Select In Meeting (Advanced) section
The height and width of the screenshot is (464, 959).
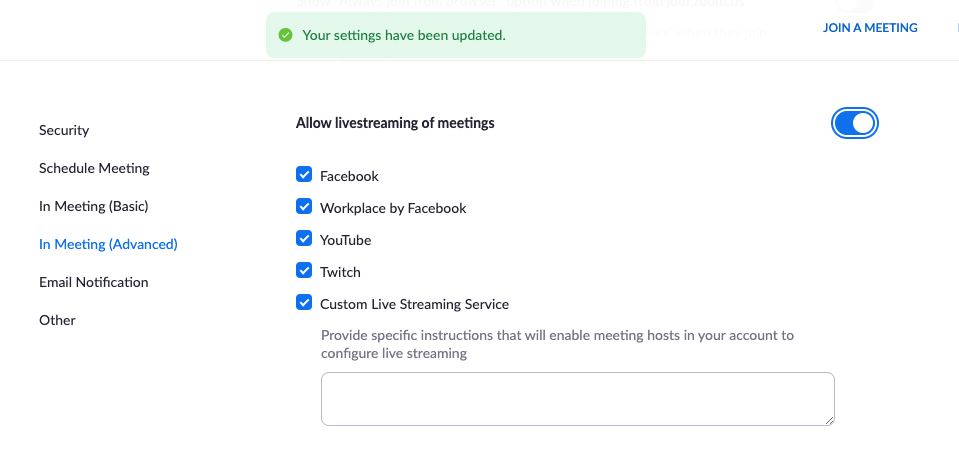(x=108, y=244)
